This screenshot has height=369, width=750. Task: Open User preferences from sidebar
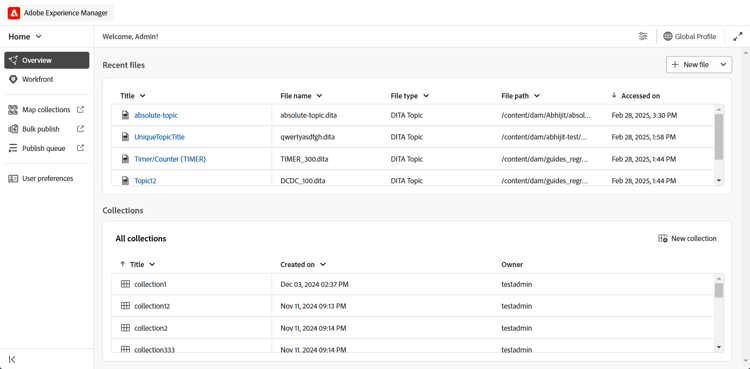click(47, 179)
